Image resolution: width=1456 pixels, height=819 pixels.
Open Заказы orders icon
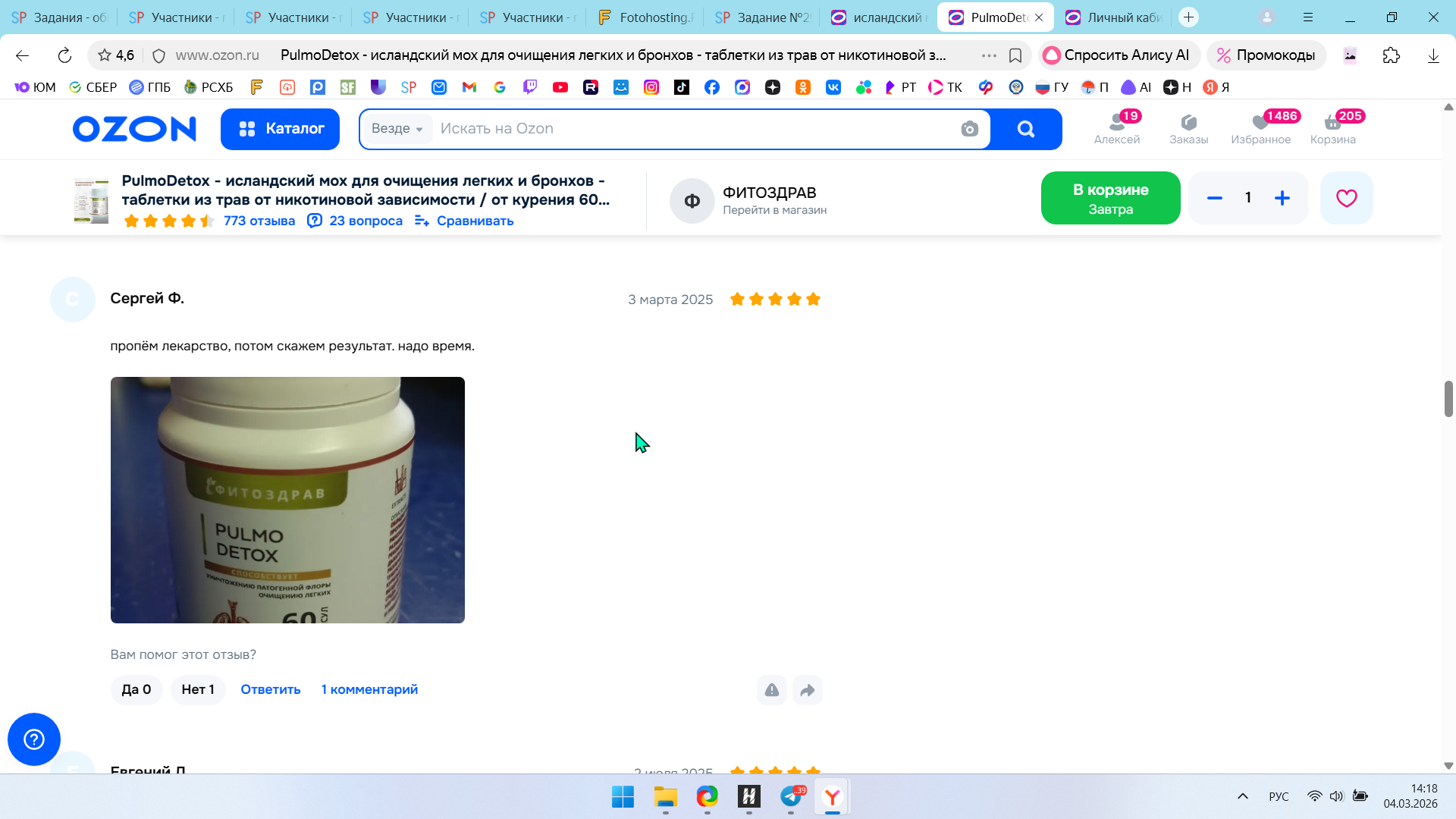(1188, 128)
